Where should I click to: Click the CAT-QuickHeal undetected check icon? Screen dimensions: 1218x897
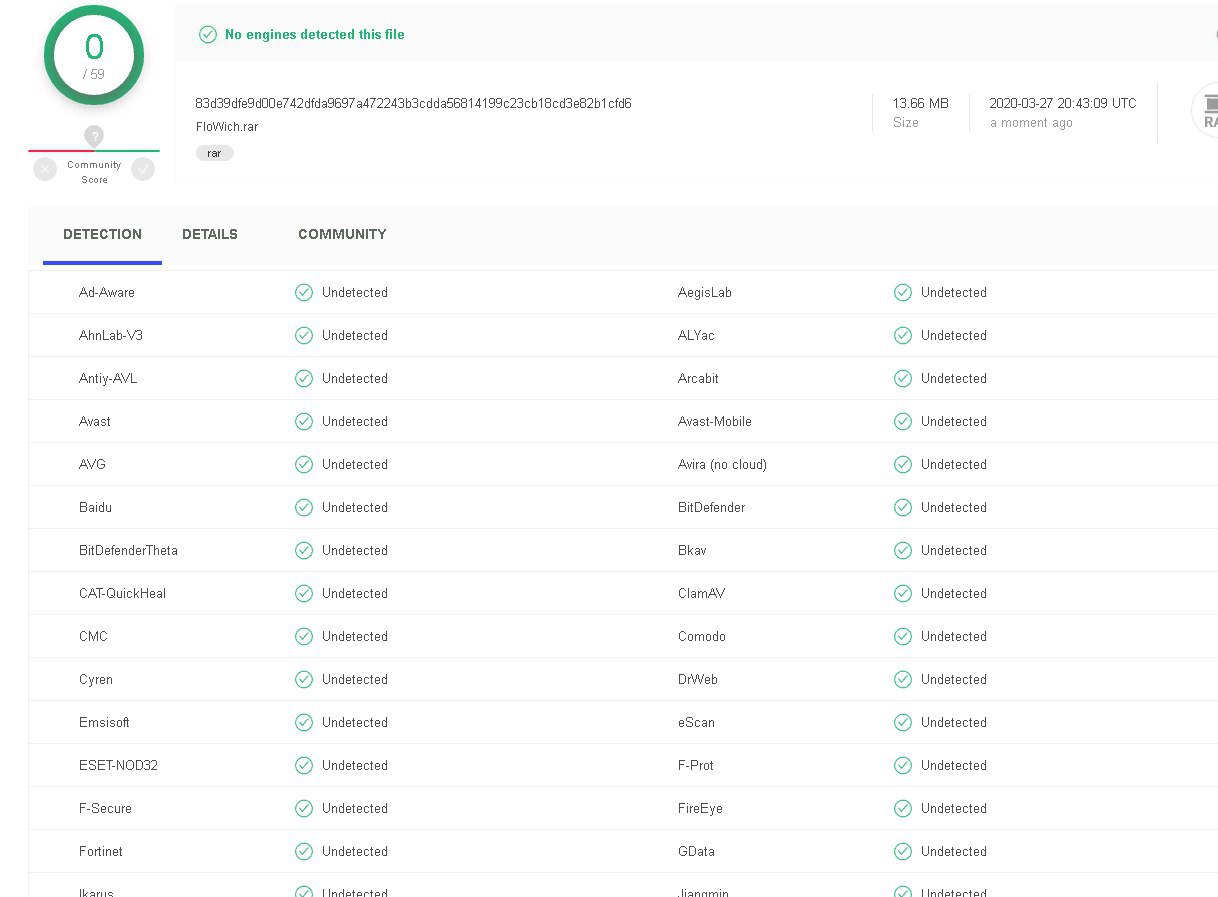(x=304, y=593)
